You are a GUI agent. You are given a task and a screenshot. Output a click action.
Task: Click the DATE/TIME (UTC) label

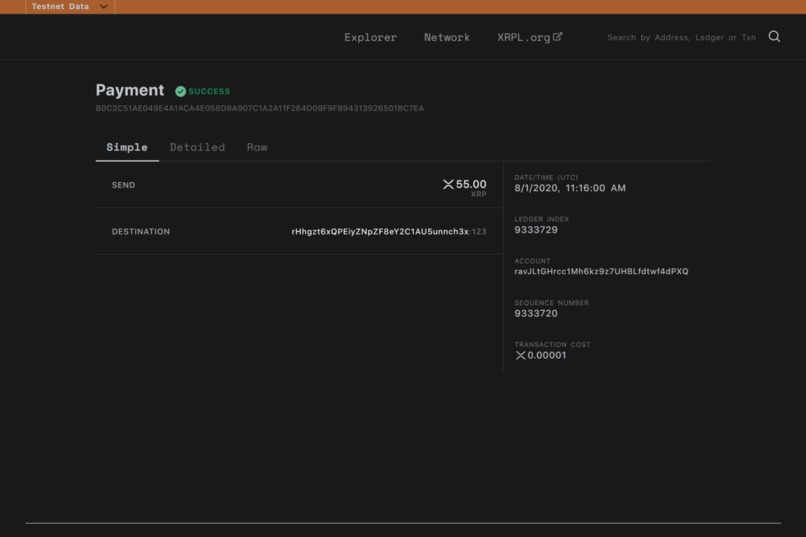(x=546, y=177)
